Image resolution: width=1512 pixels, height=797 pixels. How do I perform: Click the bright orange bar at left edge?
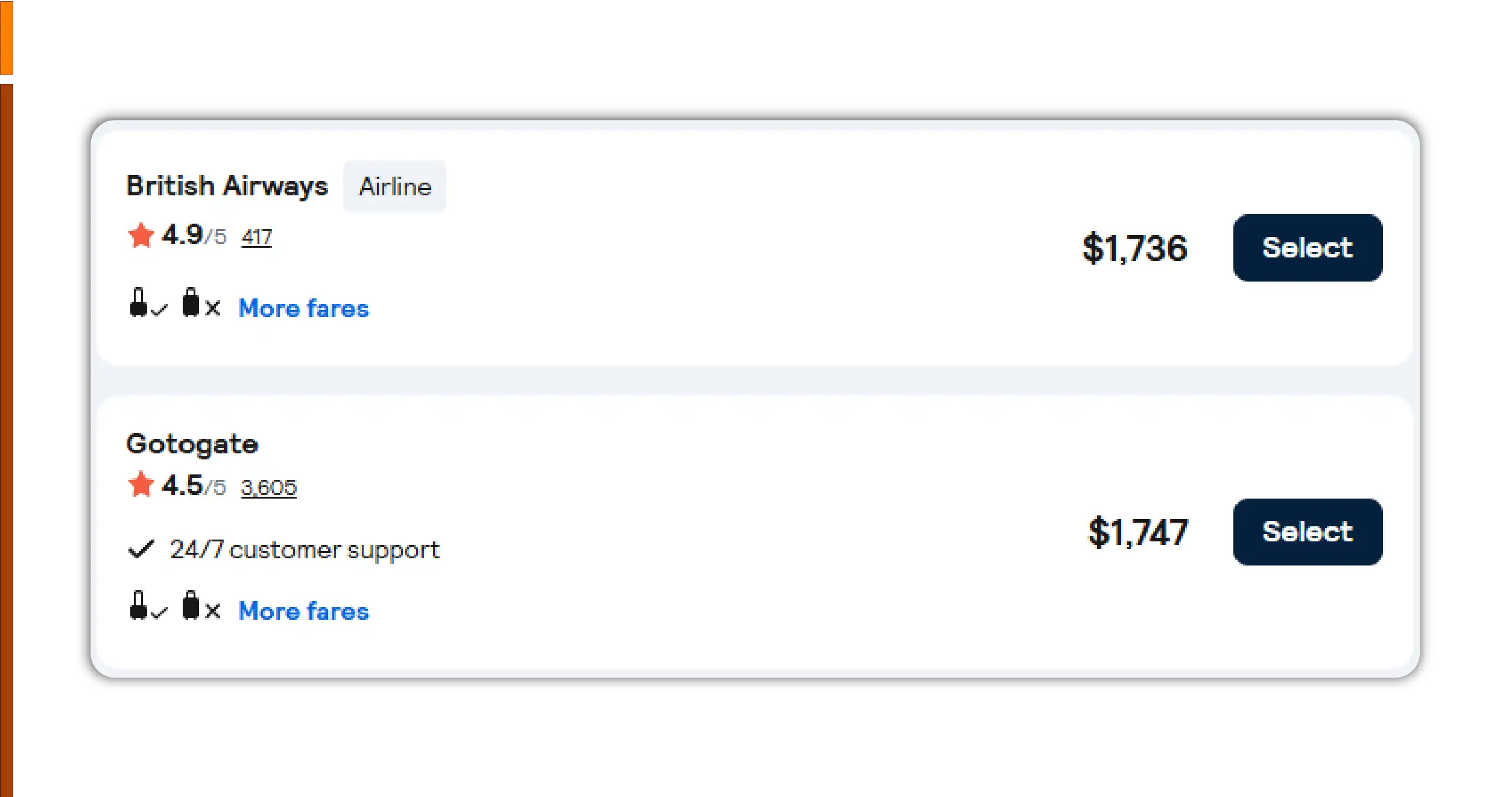point(7,37)
